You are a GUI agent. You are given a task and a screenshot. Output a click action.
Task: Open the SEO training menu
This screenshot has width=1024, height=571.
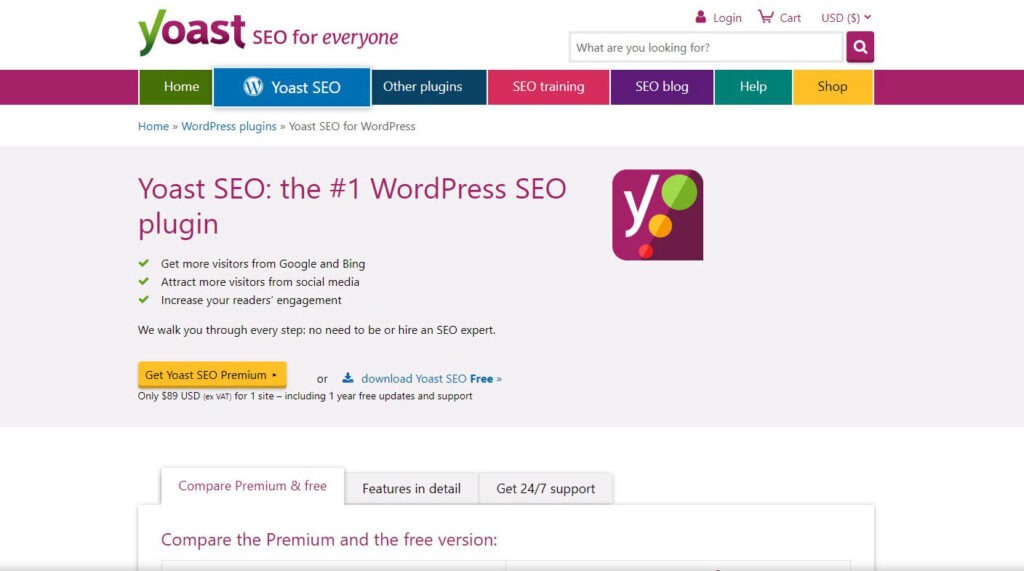tap(549, 87)
